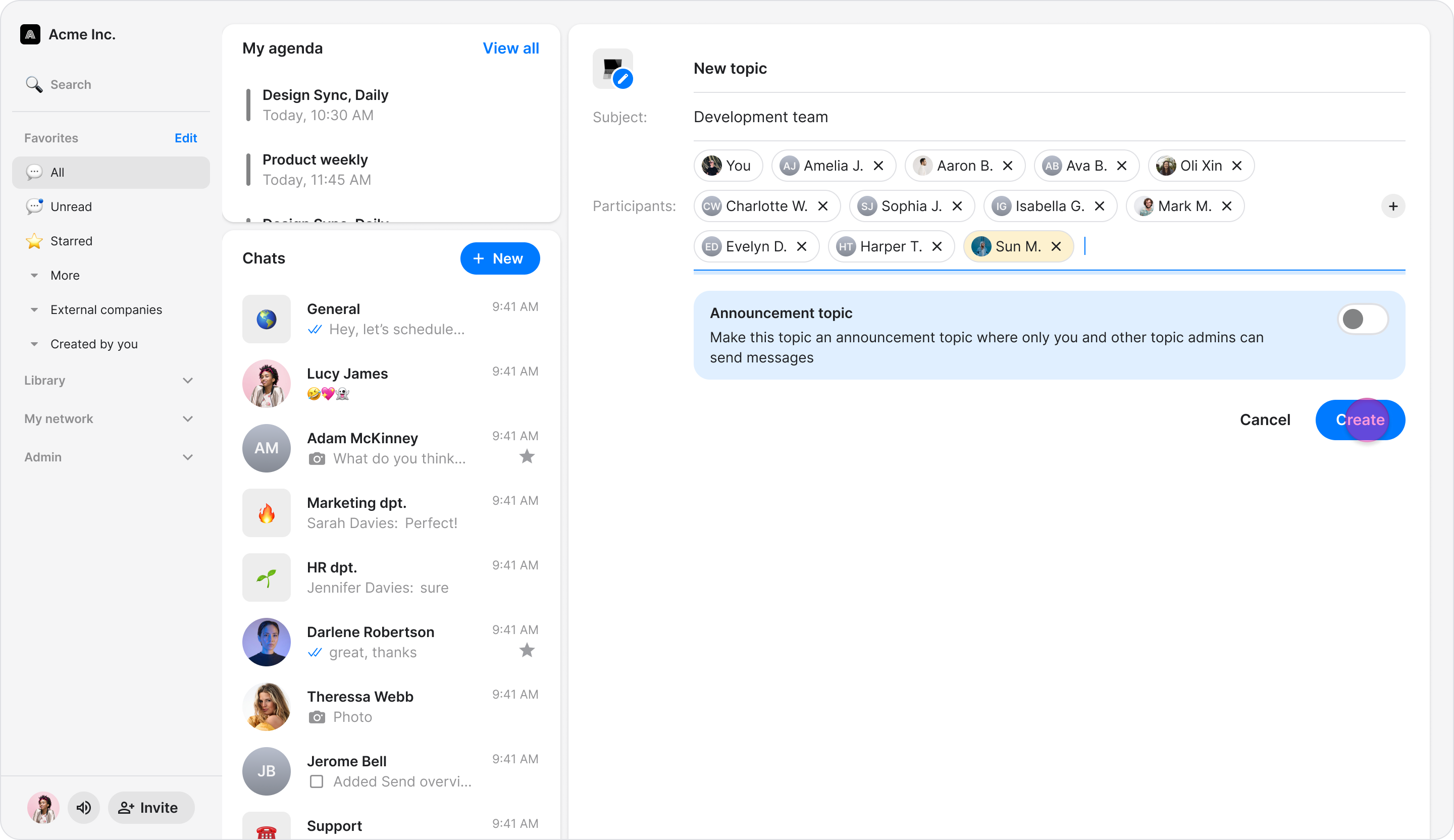Remove Isabella G. from participants
The height and width of the screenshot is (840, 1454).
click(1099, 206)
